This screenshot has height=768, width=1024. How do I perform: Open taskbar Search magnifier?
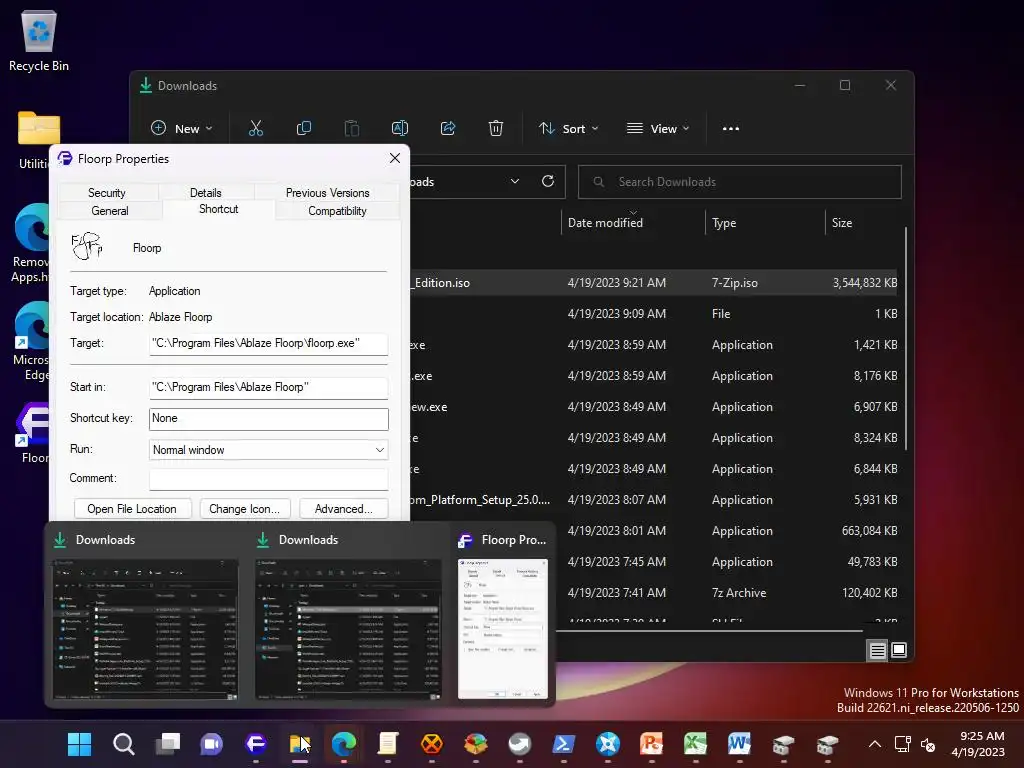point(123,744)
